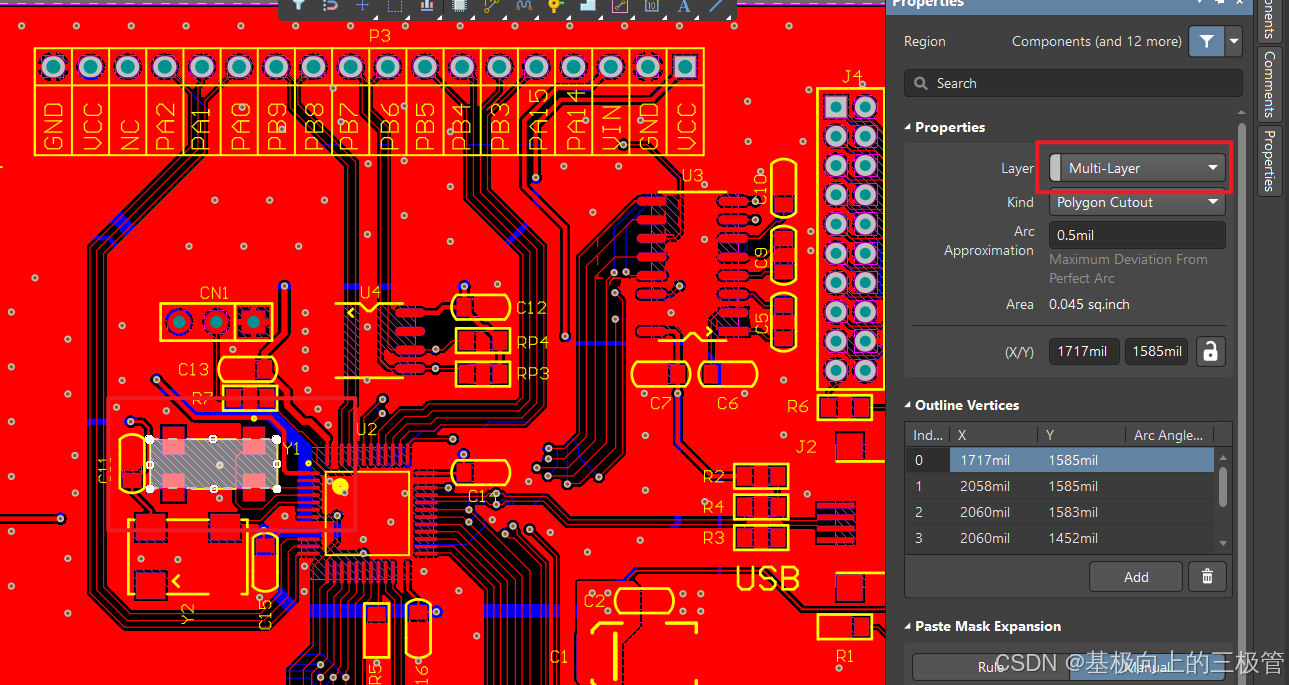Select the interactive routing tool

click(491, 5)
